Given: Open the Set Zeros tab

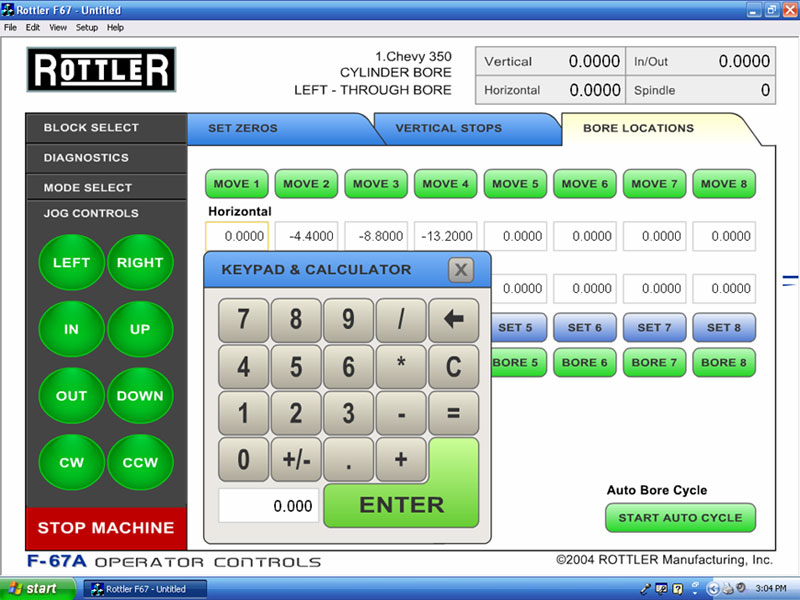Looking at the screenshot, I should click(x=243, y=129).
